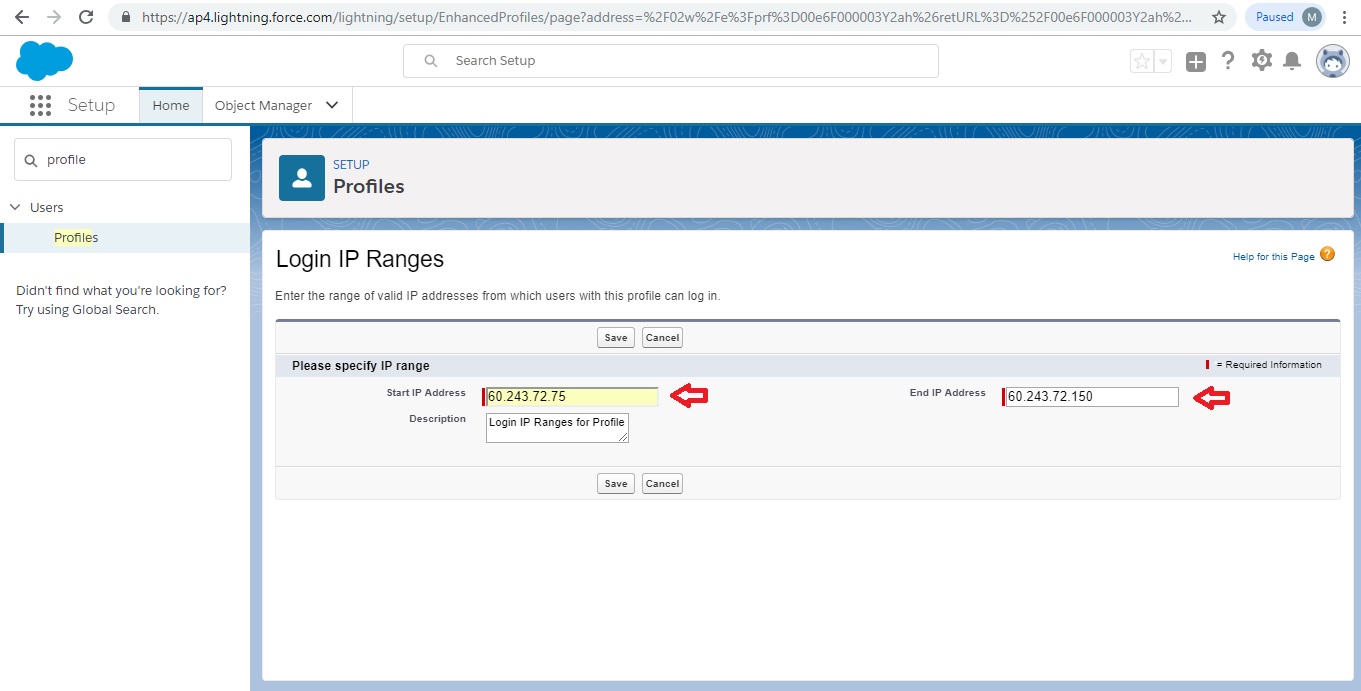Click the top Save button
The height and width of the screenshot is (691, 1361).
pyautogui.click(x=615, y=338)
